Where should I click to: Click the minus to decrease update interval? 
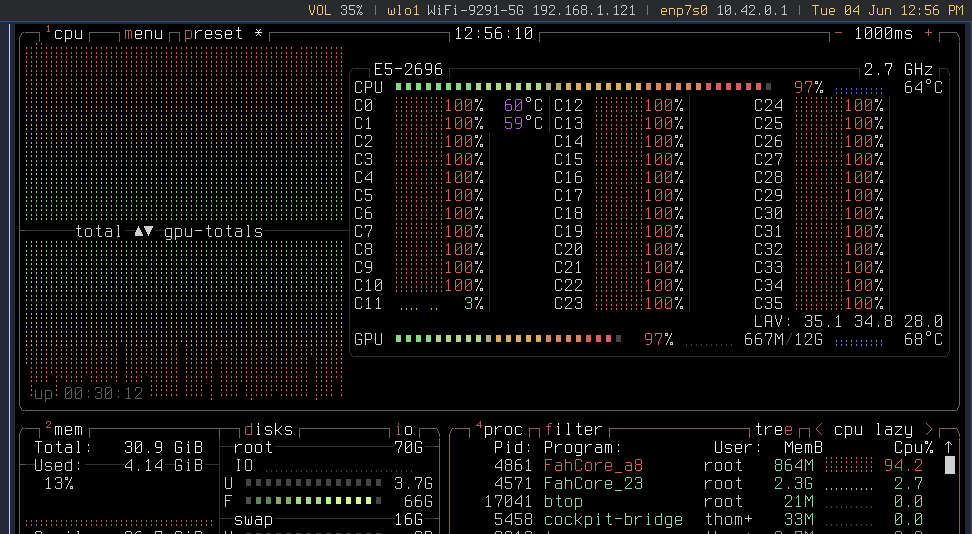pos(838,33)
